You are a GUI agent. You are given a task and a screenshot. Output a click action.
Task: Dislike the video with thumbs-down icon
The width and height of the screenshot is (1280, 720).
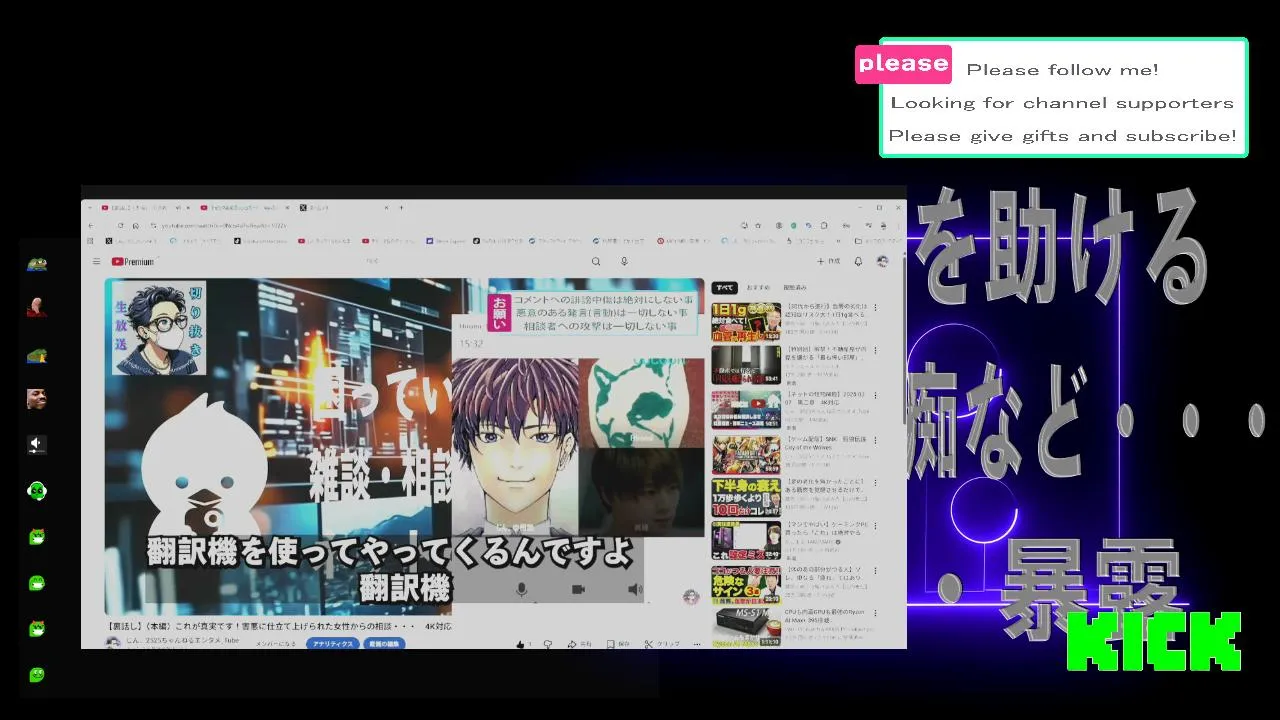pos(548,644)
